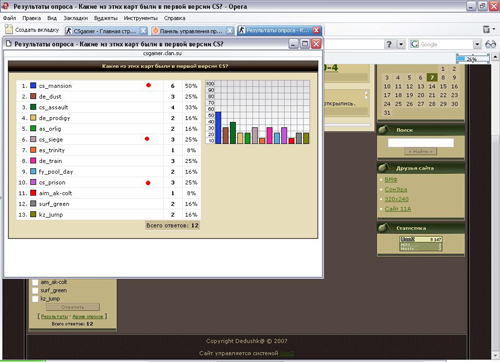Image resolution: width=500 pixels, height=362 pixels.
Task: Check the kz_jump poll checkbox
Action: [35, 299]
